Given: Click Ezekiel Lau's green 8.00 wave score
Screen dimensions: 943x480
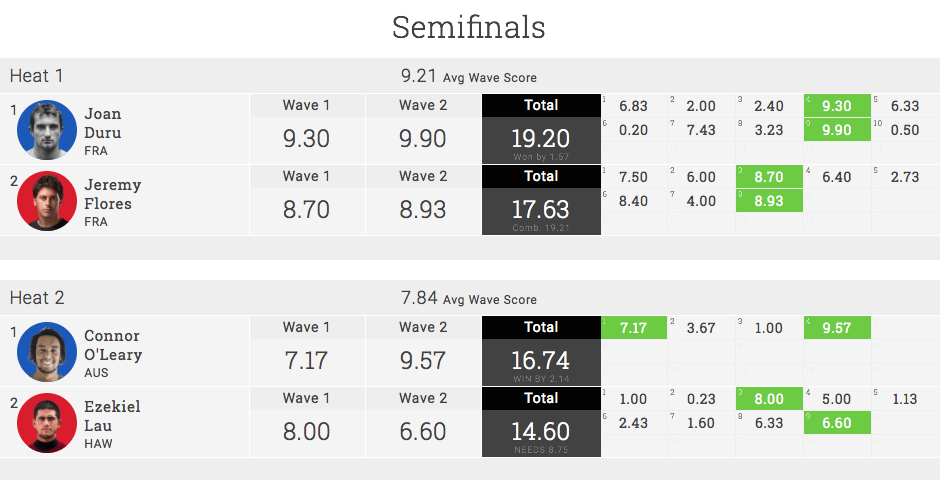Looking at the screenshot, I should [x=768, y=399].
